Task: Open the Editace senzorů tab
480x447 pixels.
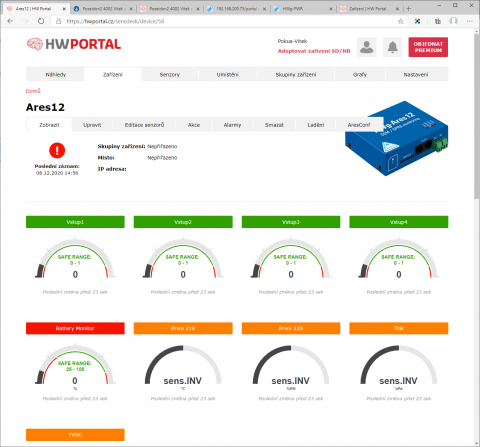Action: pos(144,125)
